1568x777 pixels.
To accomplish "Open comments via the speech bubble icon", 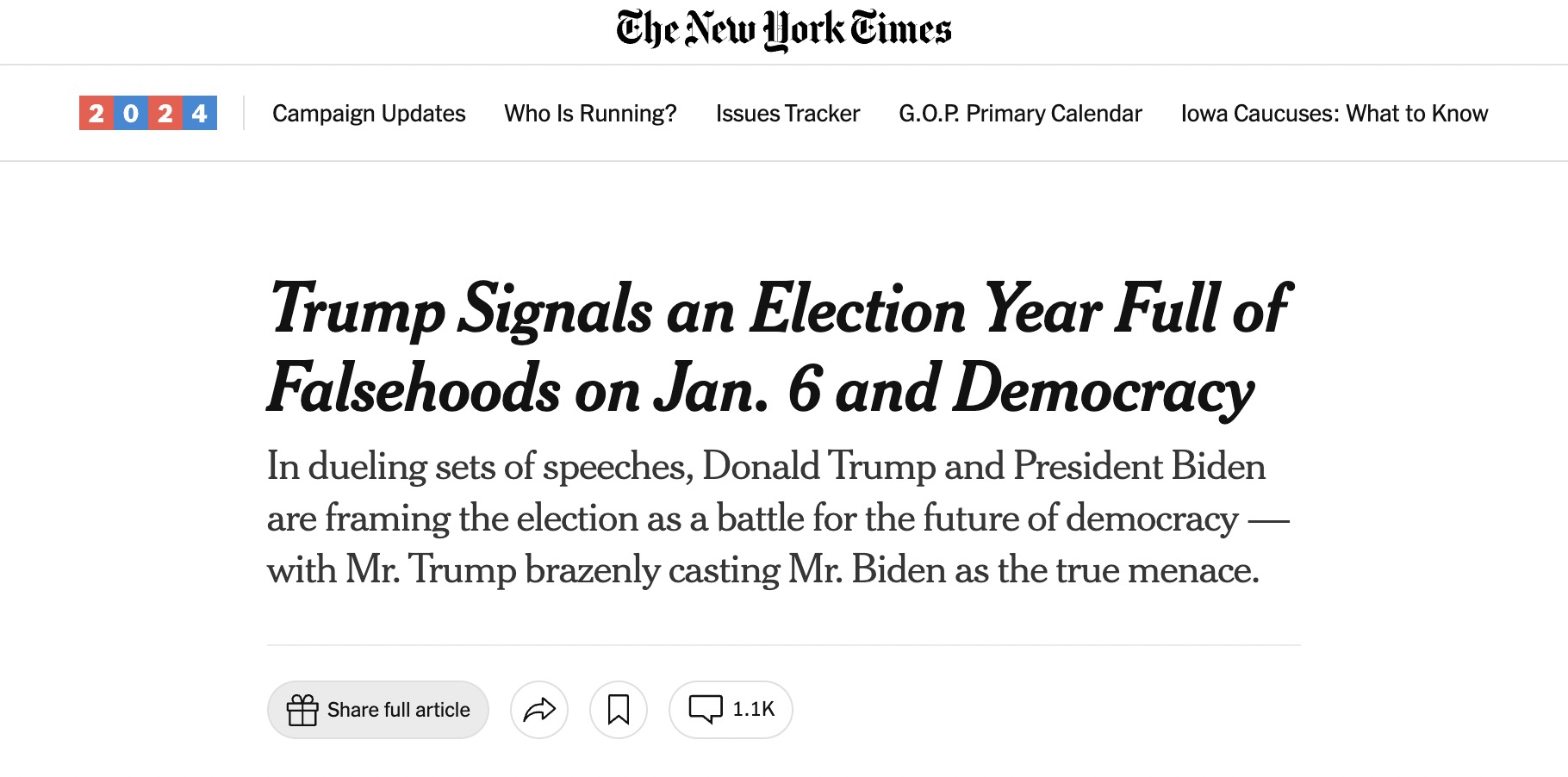I will 706,710.
